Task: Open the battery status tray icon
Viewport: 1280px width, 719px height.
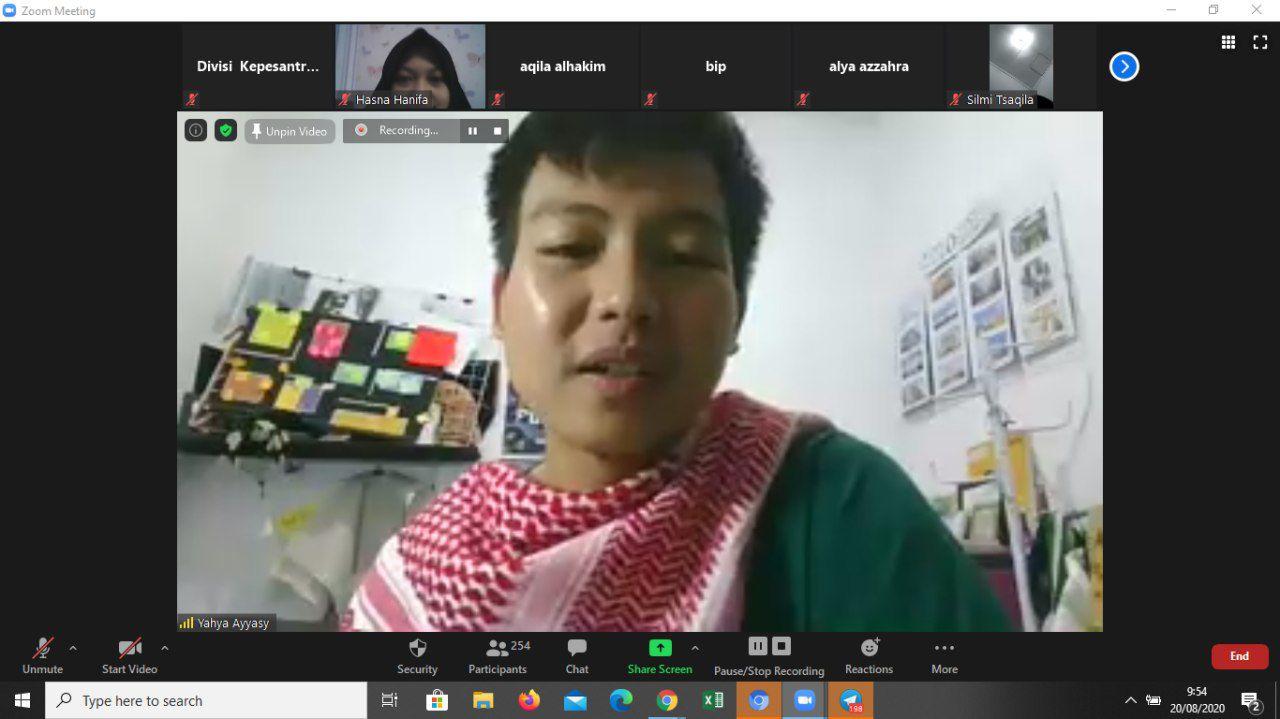Action: 1153,701
